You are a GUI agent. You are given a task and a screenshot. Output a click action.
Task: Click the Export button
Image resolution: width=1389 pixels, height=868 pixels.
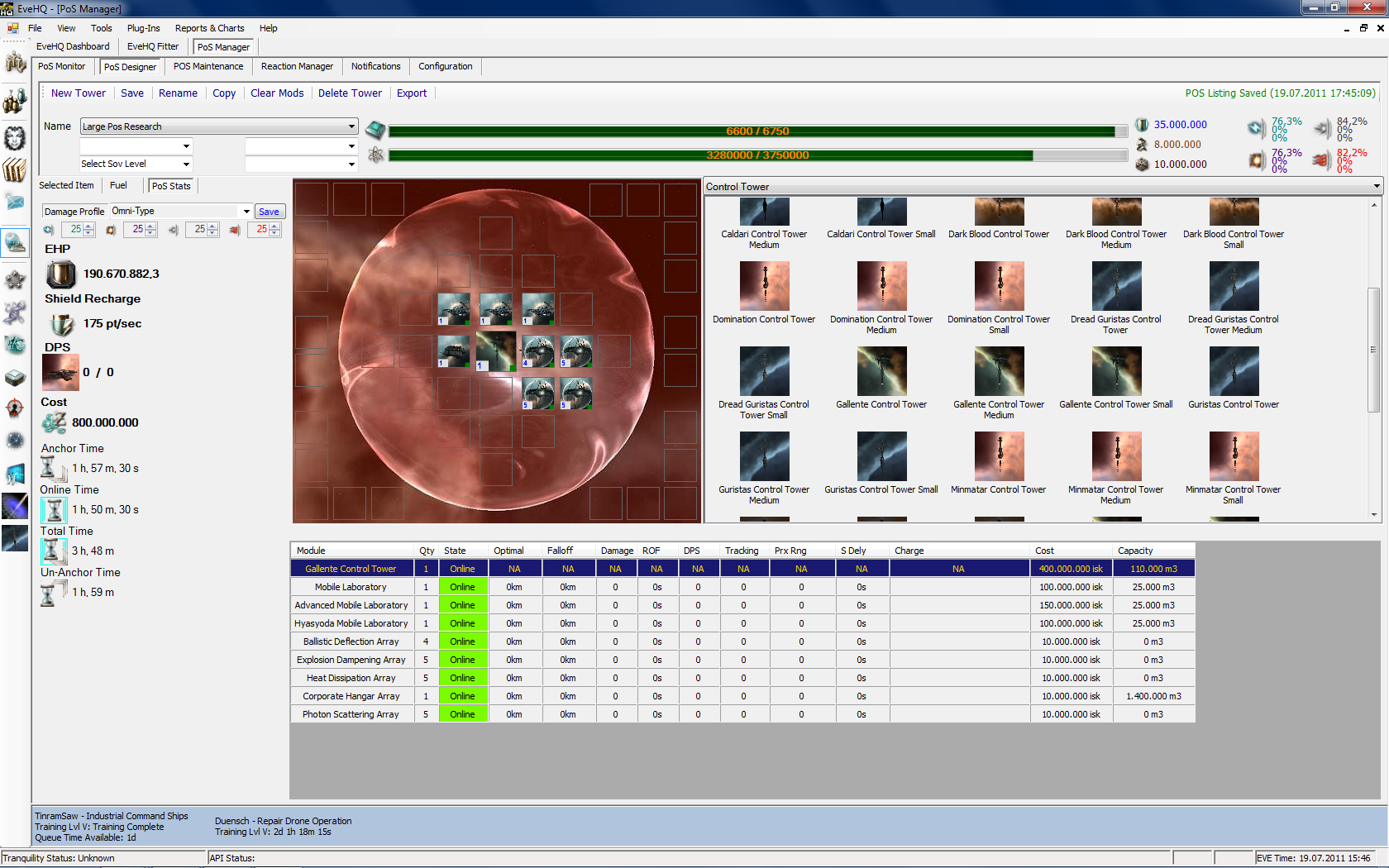pyautogui.click(x=412, y=93)
